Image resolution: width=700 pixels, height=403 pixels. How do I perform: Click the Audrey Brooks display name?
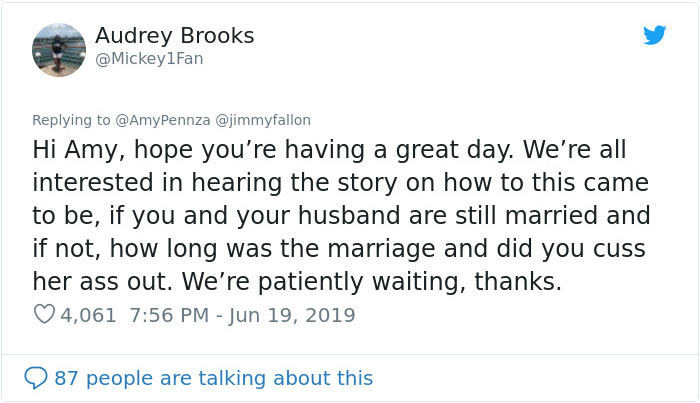(x=174, y=36)
